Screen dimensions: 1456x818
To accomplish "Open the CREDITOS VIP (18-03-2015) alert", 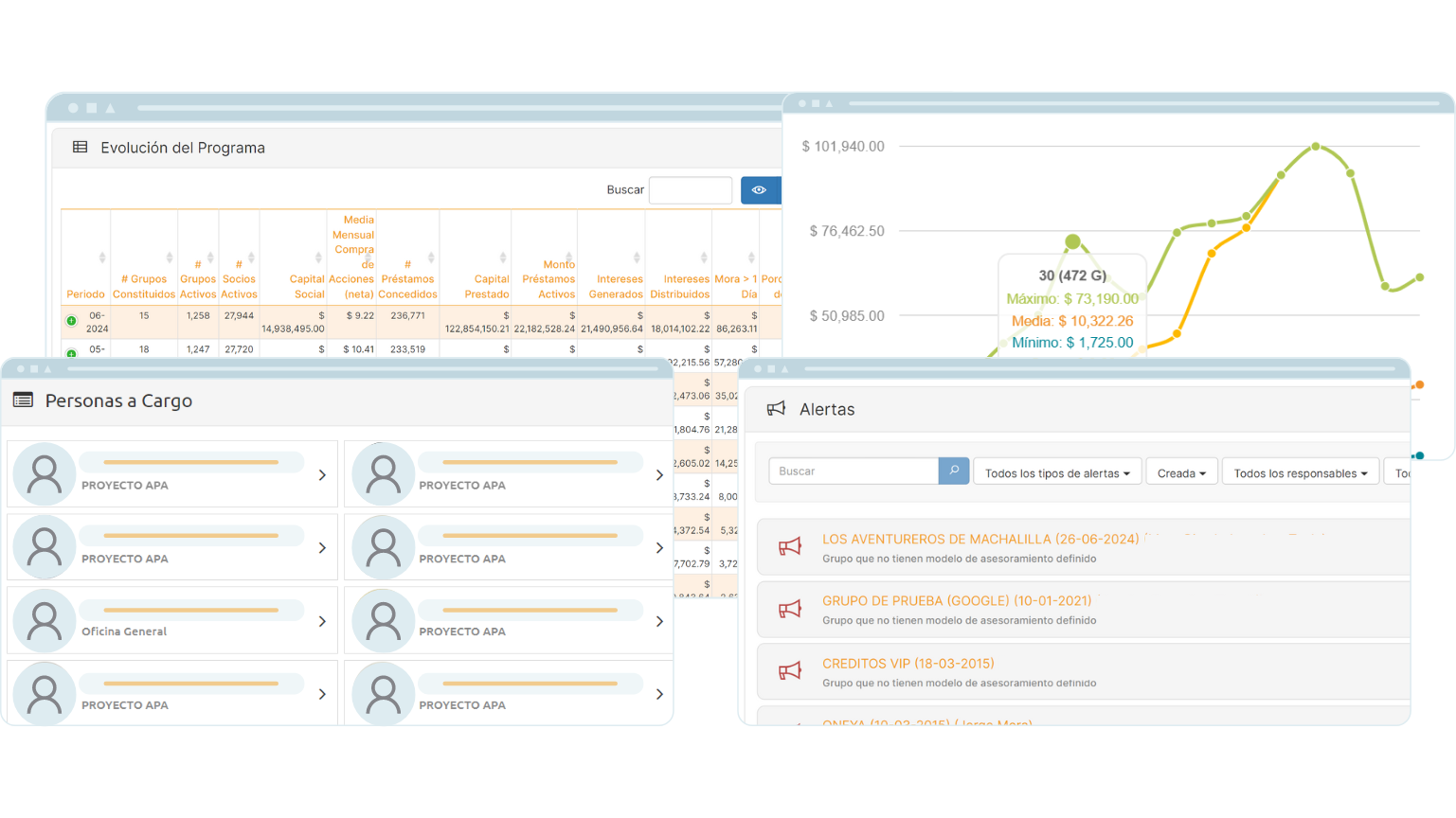I will pyautogui.click(x=908, y=663).
